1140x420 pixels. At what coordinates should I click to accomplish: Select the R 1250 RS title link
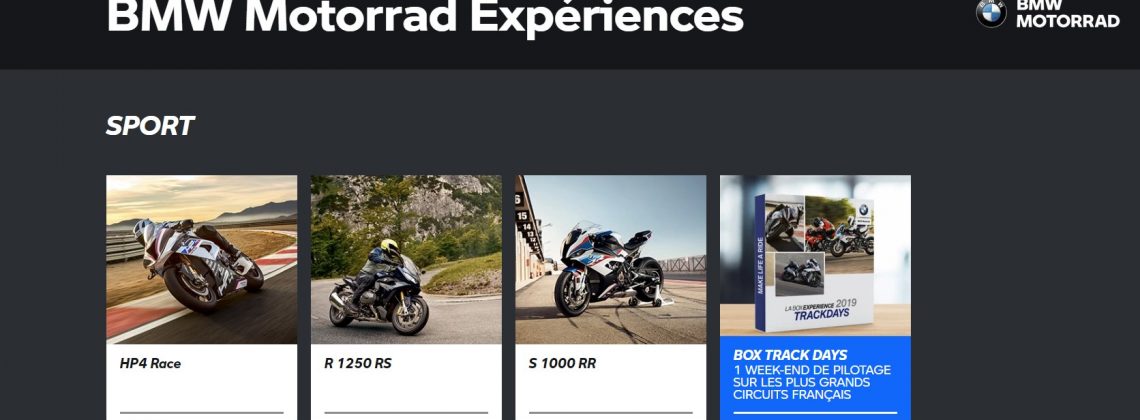click(x=358, y=363)
